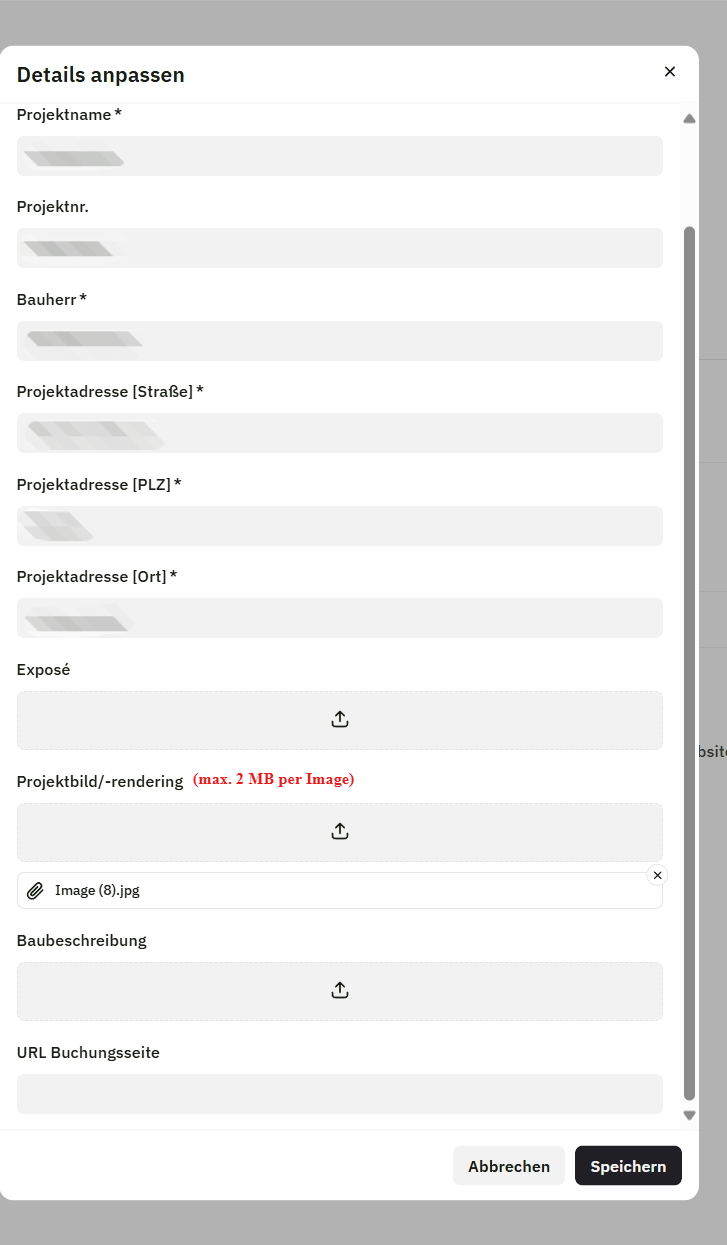Click the URL Buchungsseite input field

click(340, 1094)
